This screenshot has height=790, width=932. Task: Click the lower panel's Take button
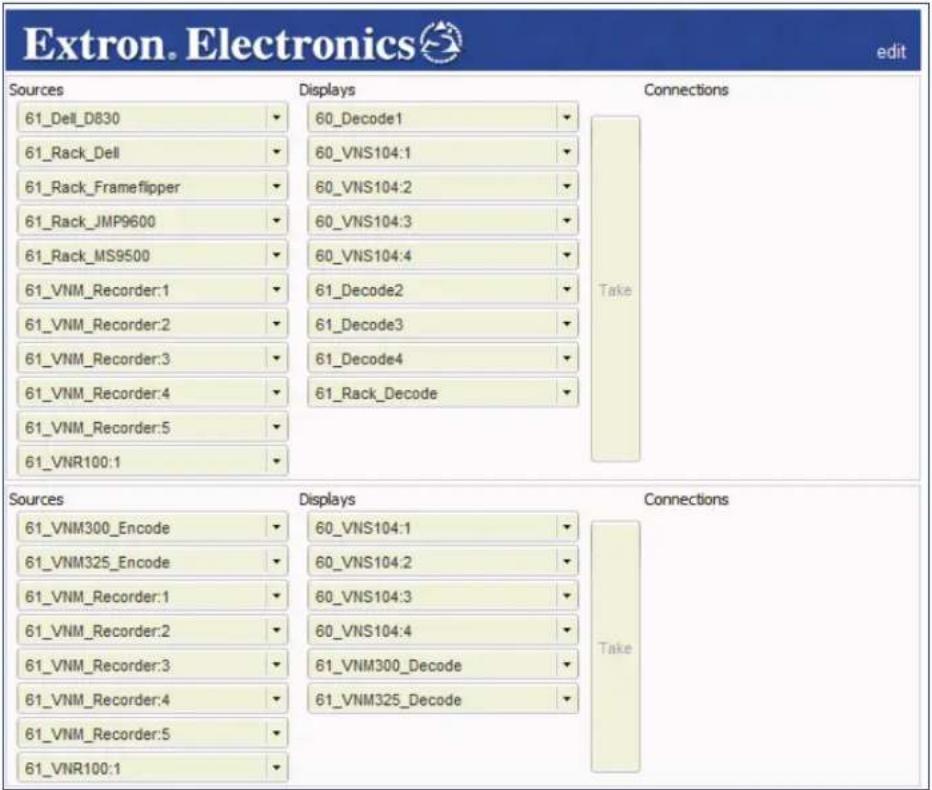(x=615, y=647)
